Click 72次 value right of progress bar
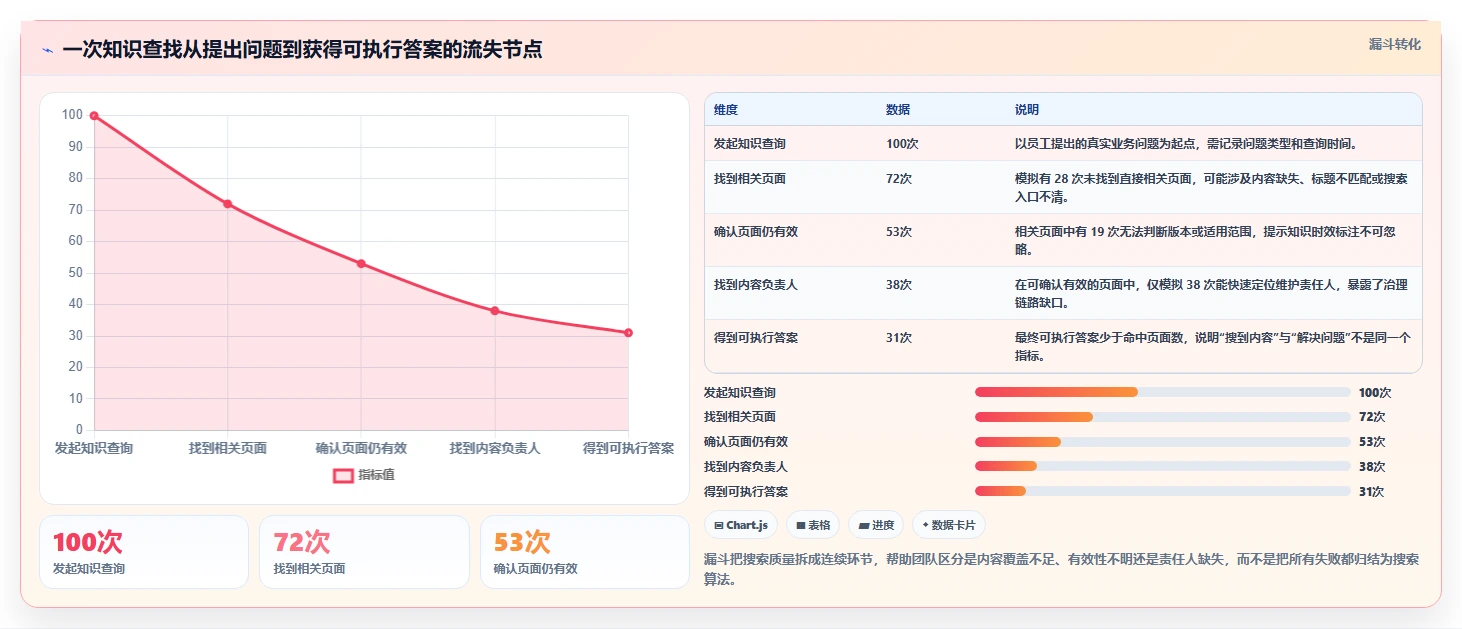1462x629 pixels. point(1372,417)
